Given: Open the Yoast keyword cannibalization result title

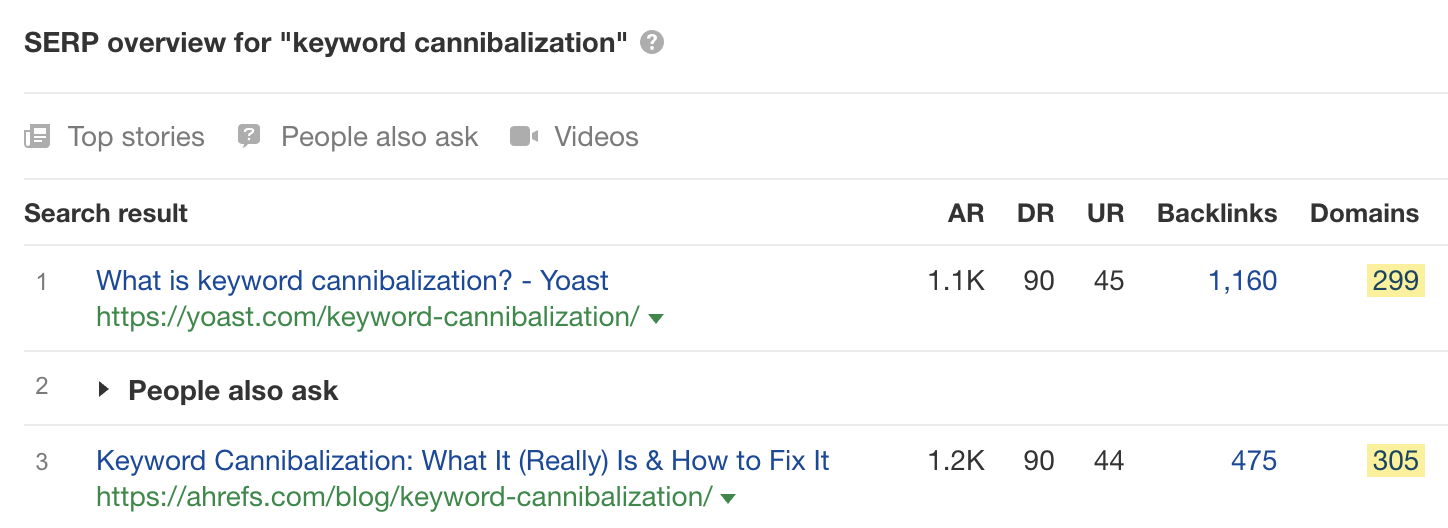Looking at the screenshot, I should point(352,281).
